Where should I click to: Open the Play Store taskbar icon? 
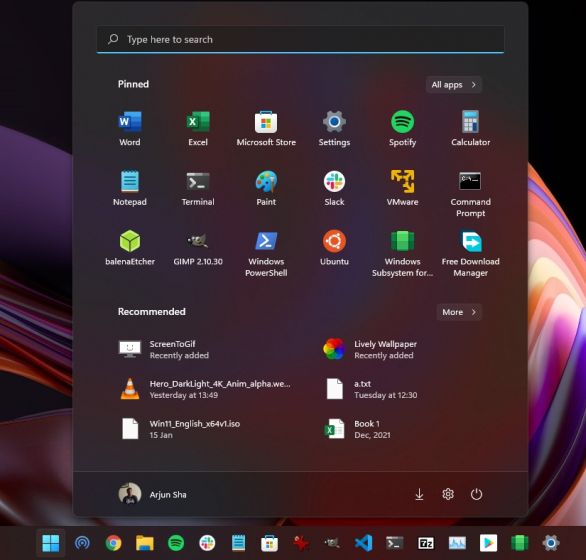pyautogui.click(x=488, y=543)
